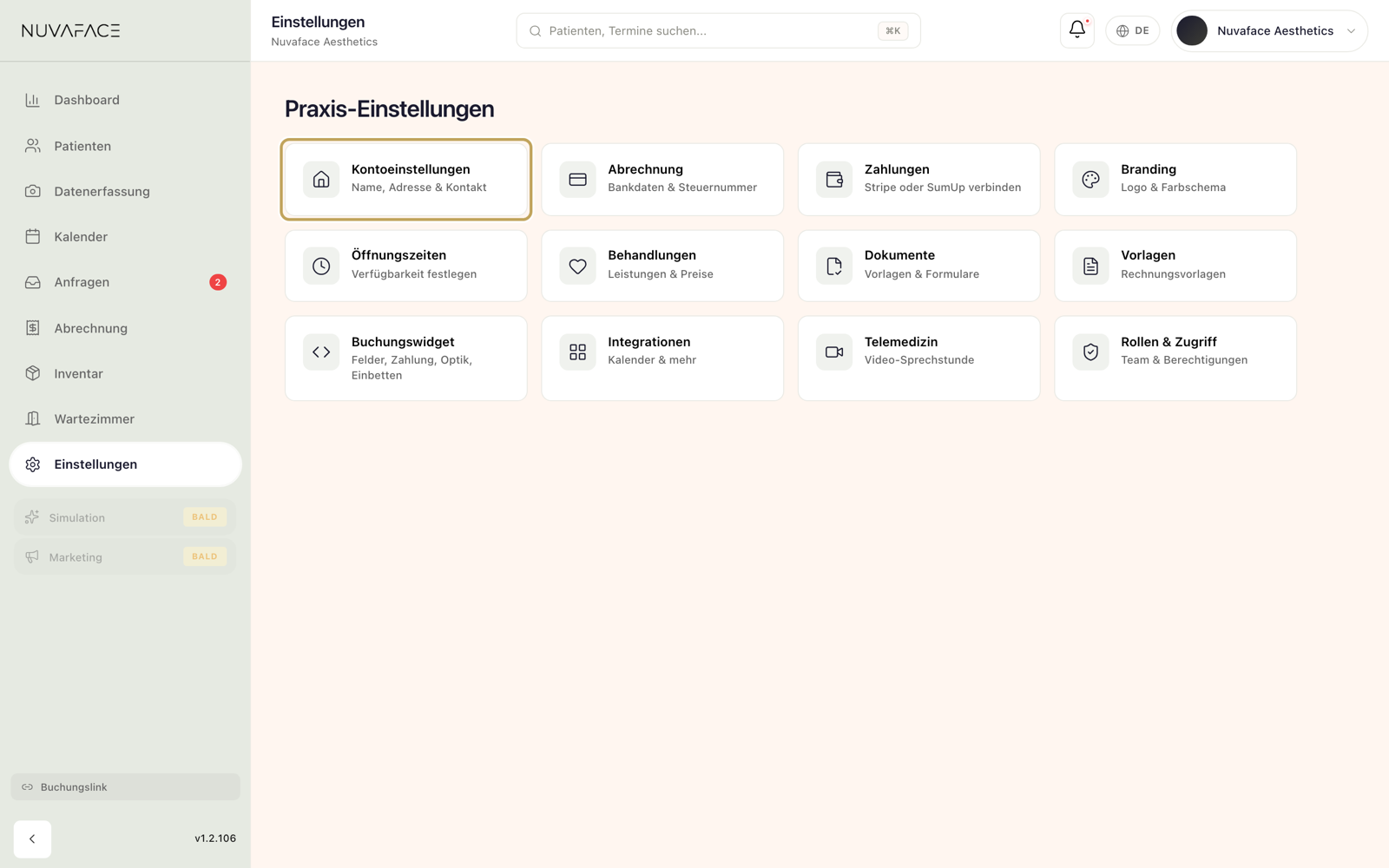Click the Patienten people icon
Screen dimensions: 1389x868
click(x=33, y=146)
